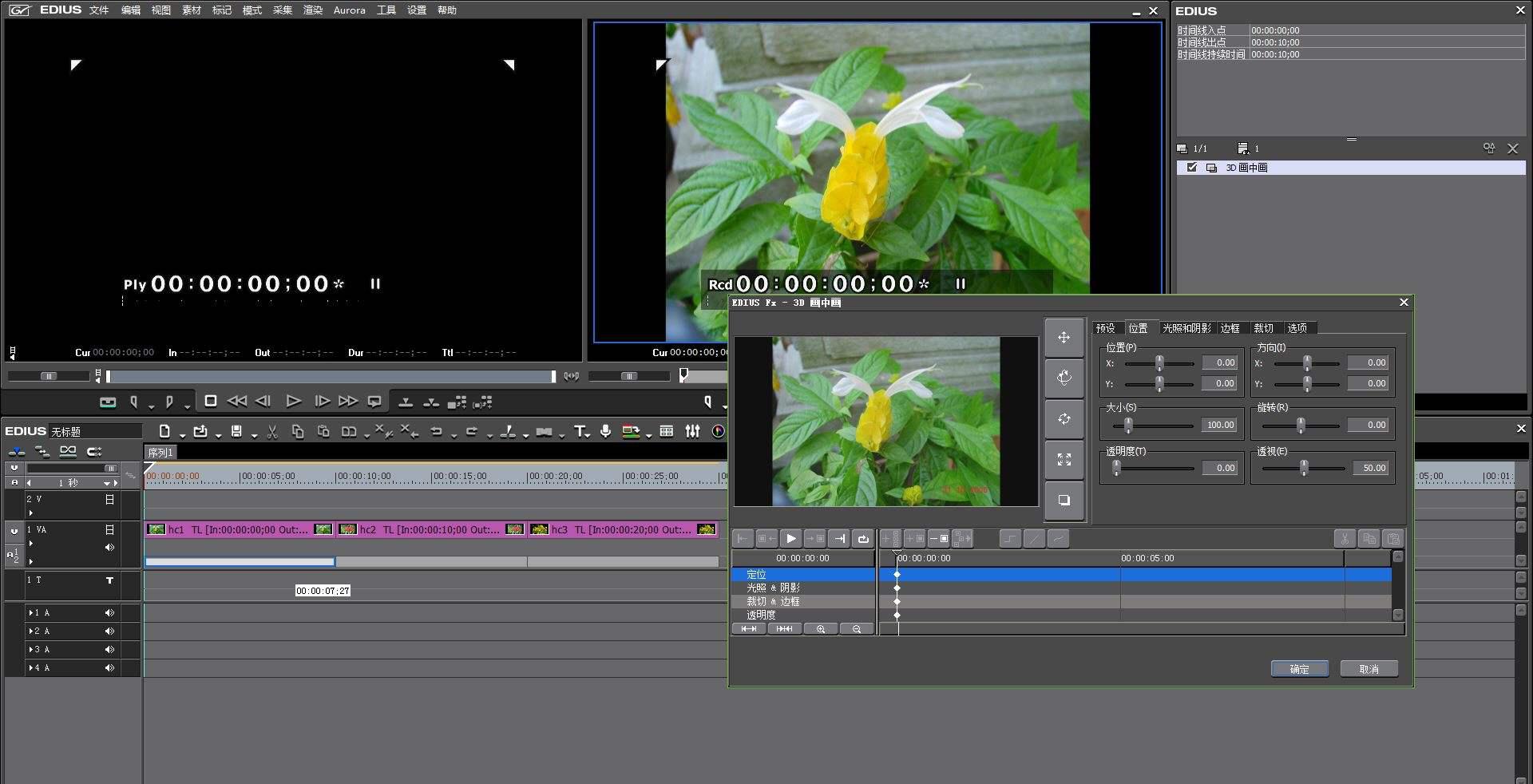Toggle title display on 1 T track
The width and height of the screenshot is (1533, 784).
(x=109, y=580)
